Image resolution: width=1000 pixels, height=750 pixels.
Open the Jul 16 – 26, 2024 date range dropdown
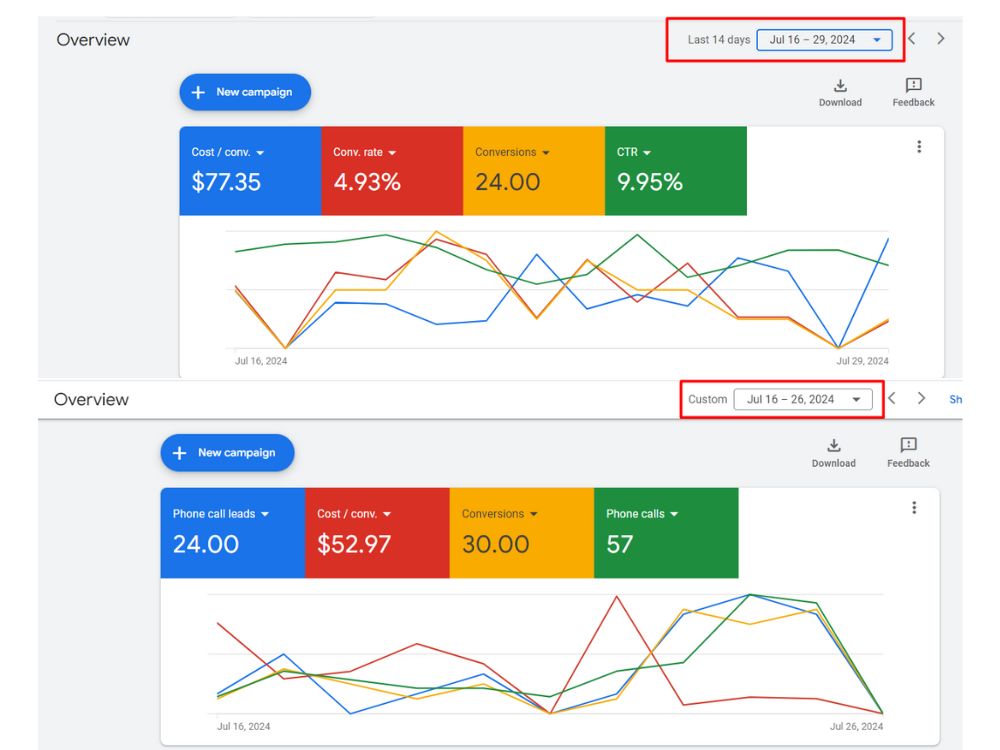coord(803,399)
